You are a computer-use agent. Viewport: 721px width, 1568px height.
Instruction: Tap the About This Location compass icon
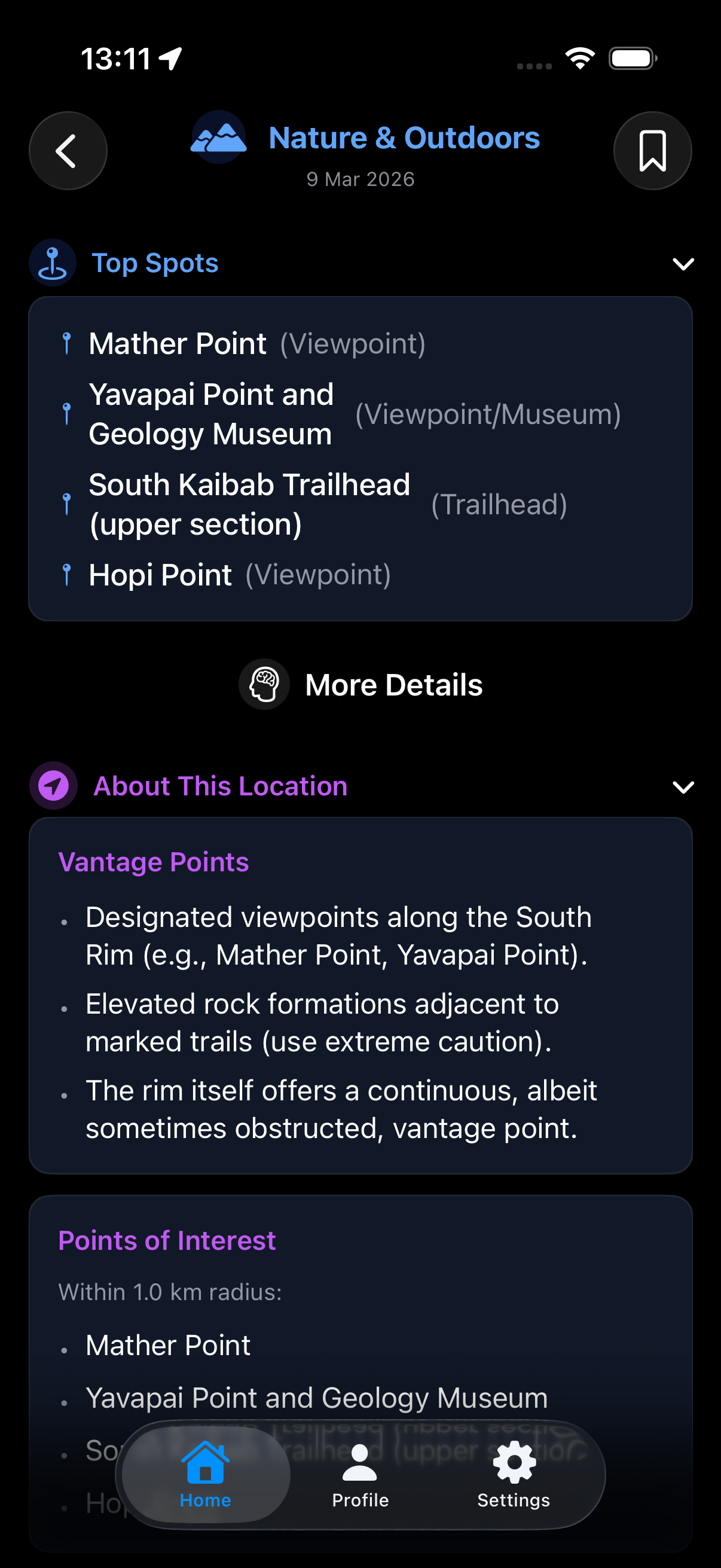pyautogui.click(x=54, y=785)
